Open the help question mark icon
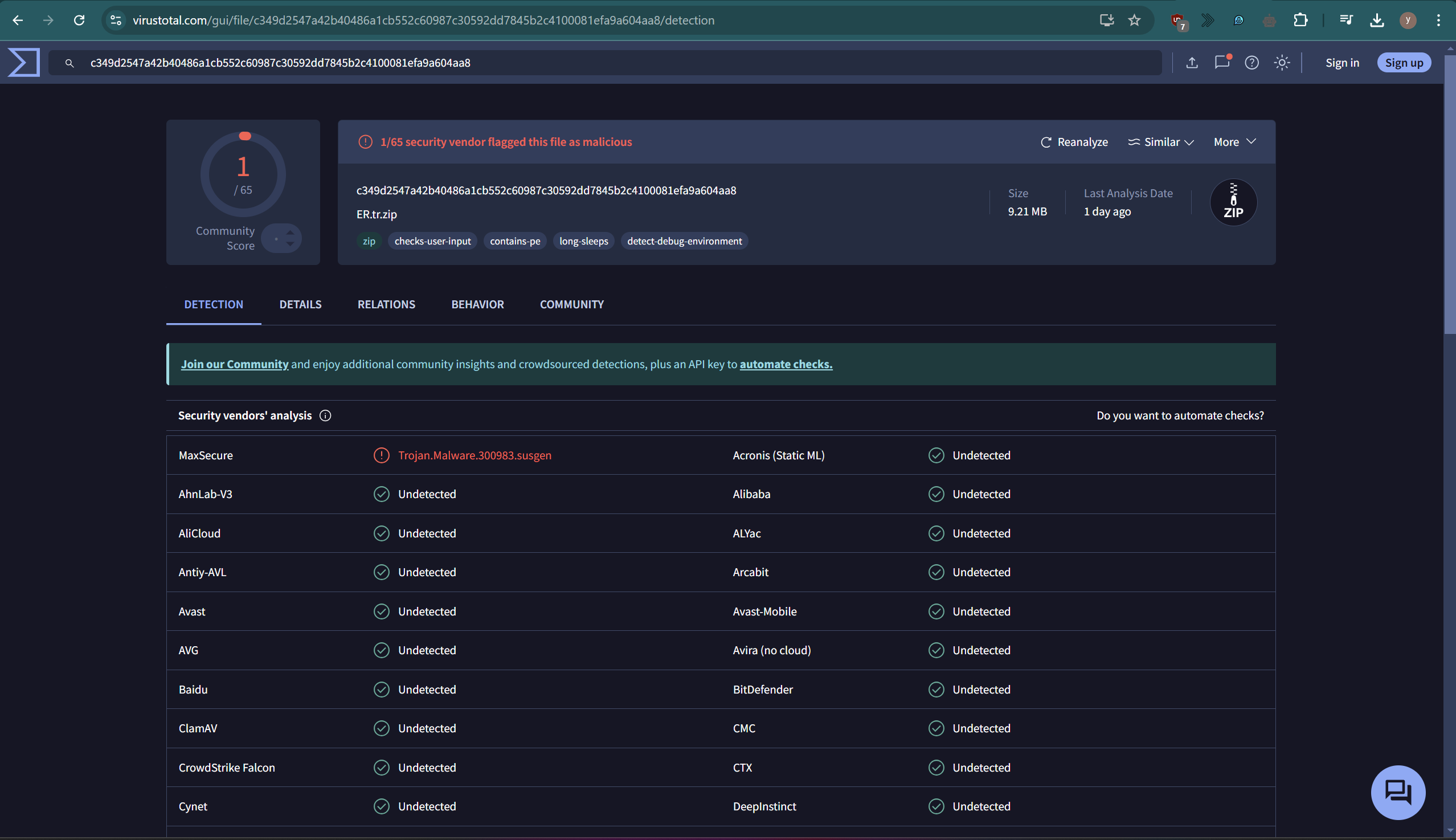 tap(1251, 62)
